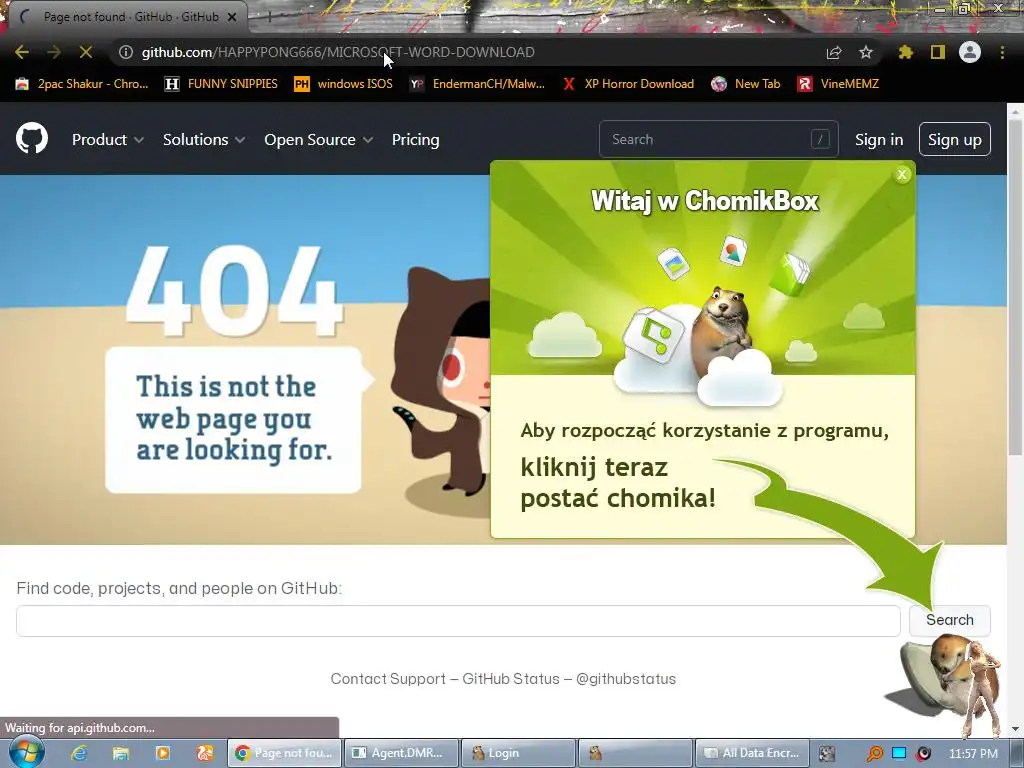Click the Sign up button

pyautogui.click(x=955, y=139)
